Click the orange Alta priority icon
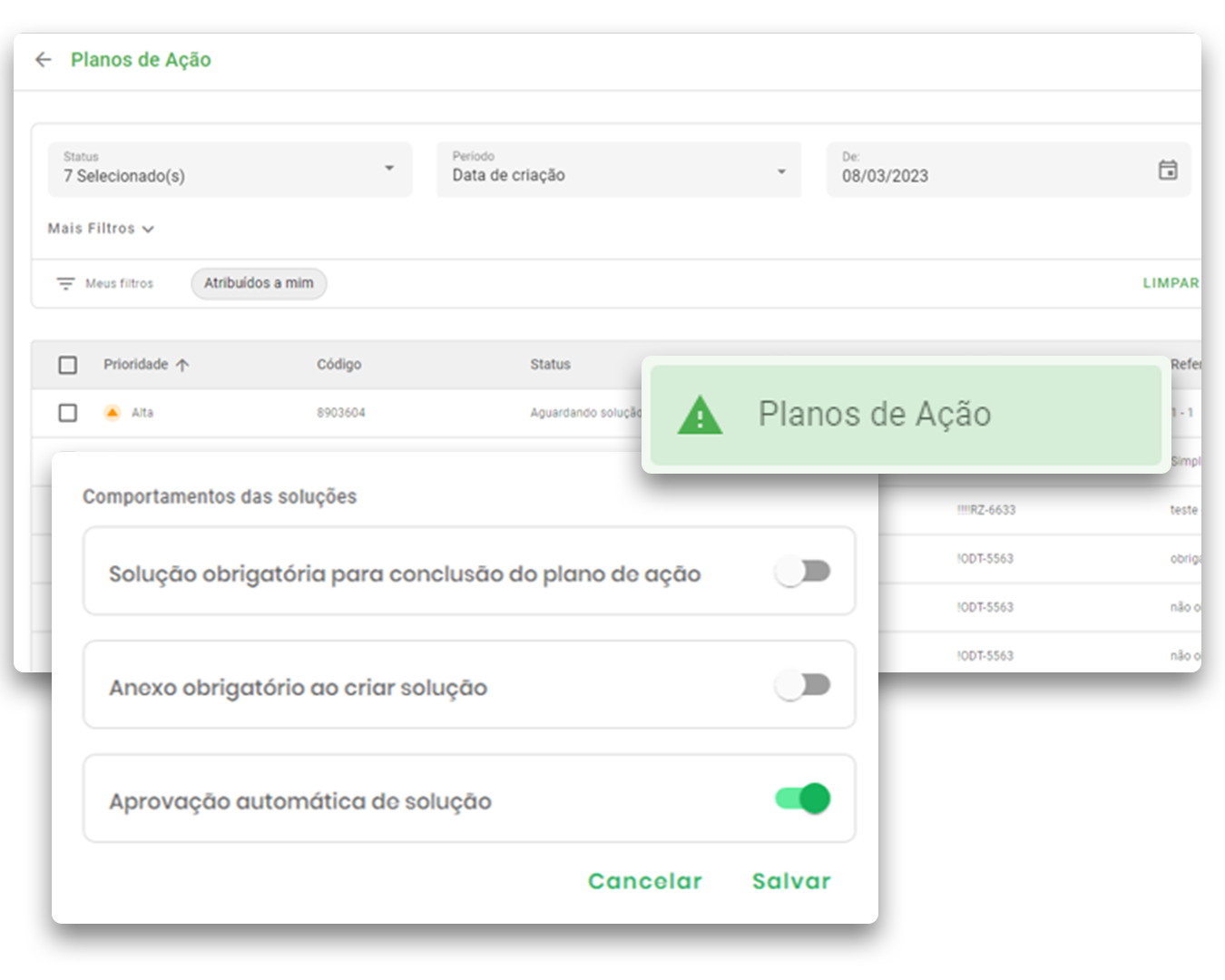Viewport: 1225px width, 980px height. tap(112, 413)
